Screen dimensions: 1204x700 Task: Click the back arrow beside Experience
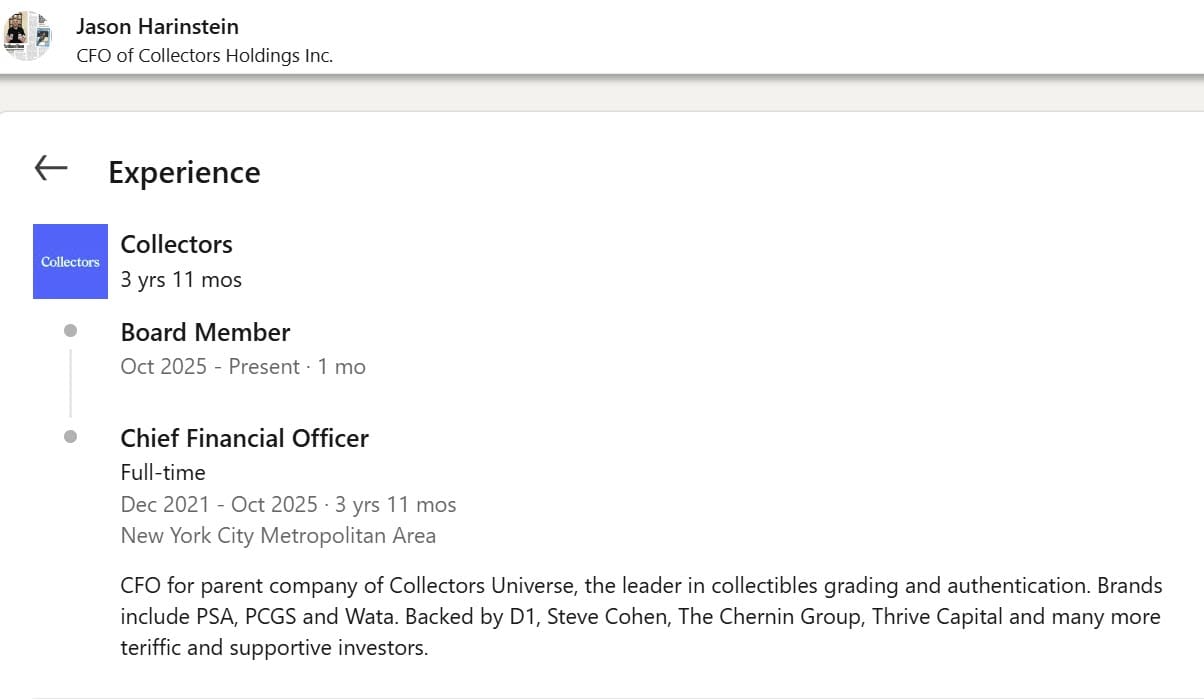coord(51,168)
